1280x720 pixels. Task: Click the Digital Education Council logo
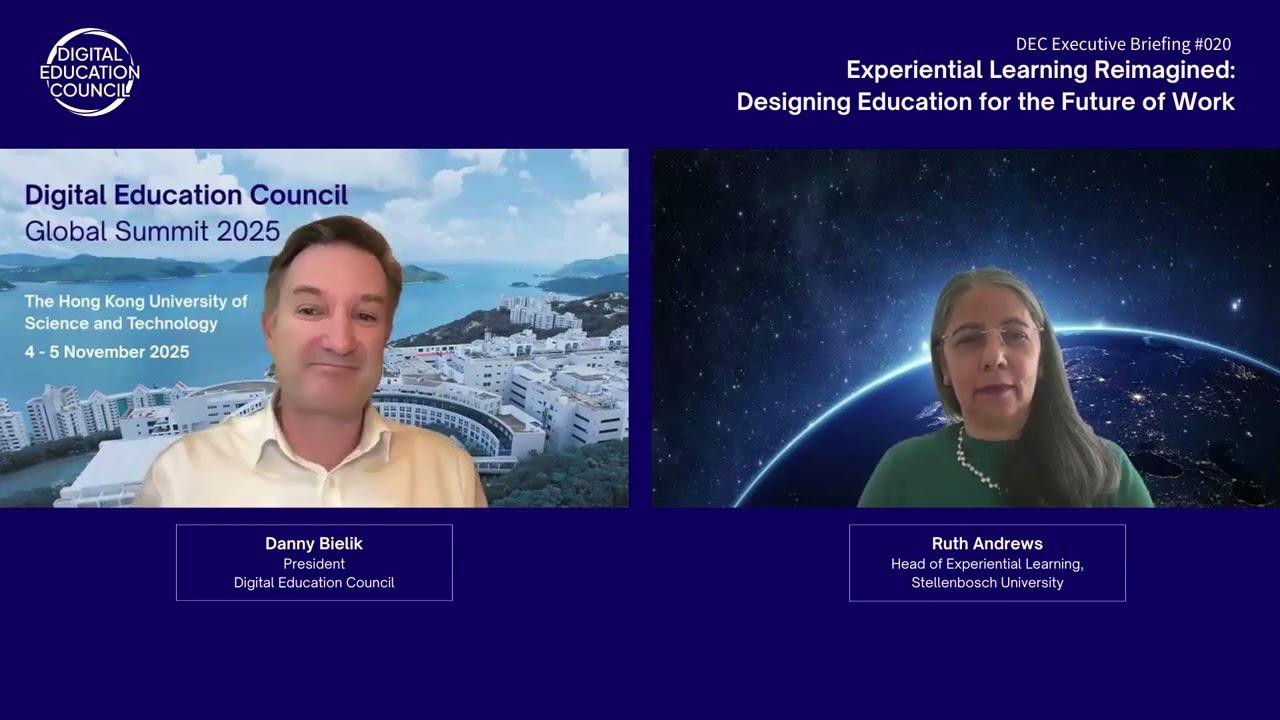(90, 72)
